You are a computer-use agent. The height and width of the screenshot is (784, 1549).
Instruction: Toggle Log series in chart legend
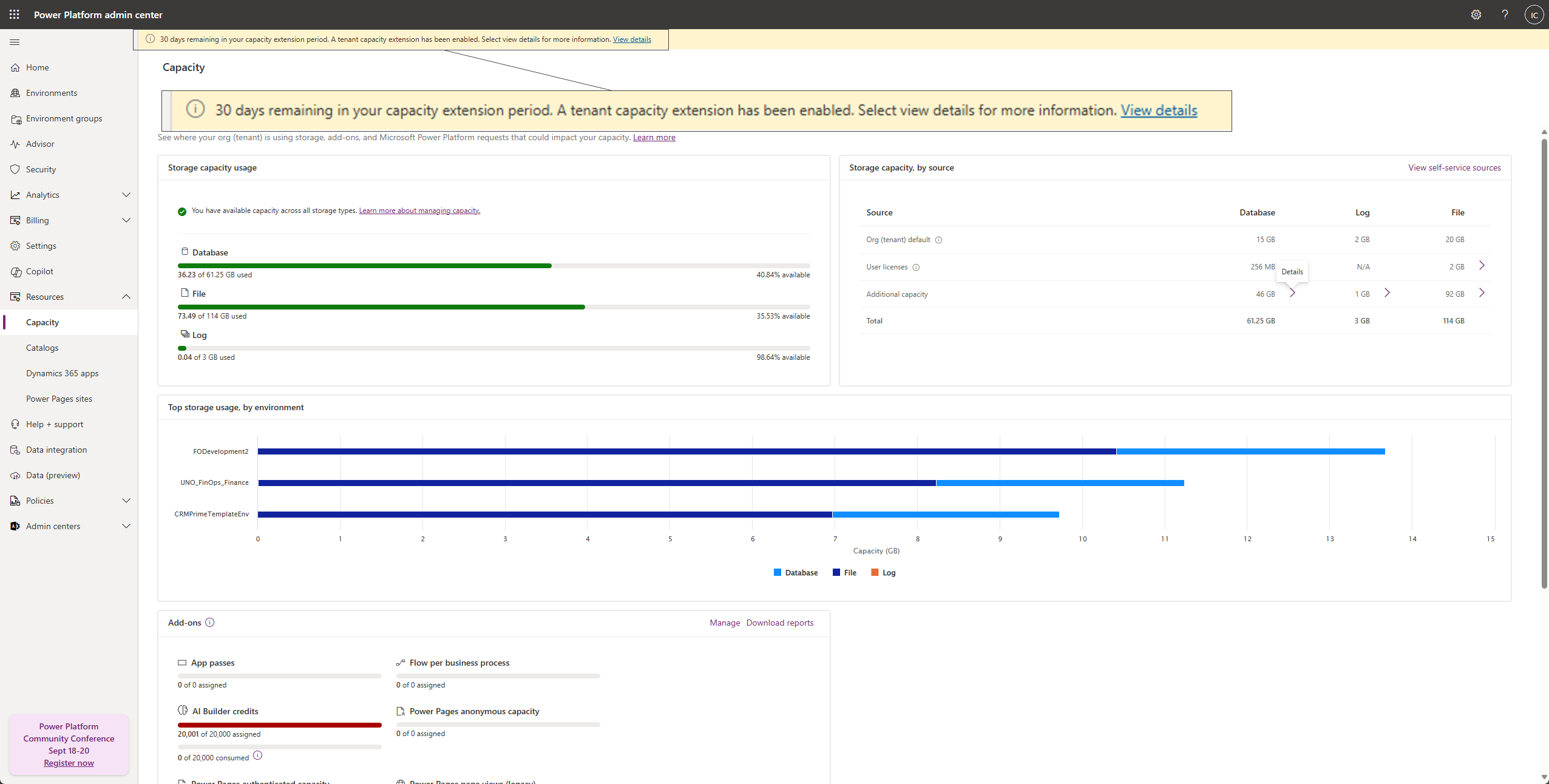(x=883, y=573)
